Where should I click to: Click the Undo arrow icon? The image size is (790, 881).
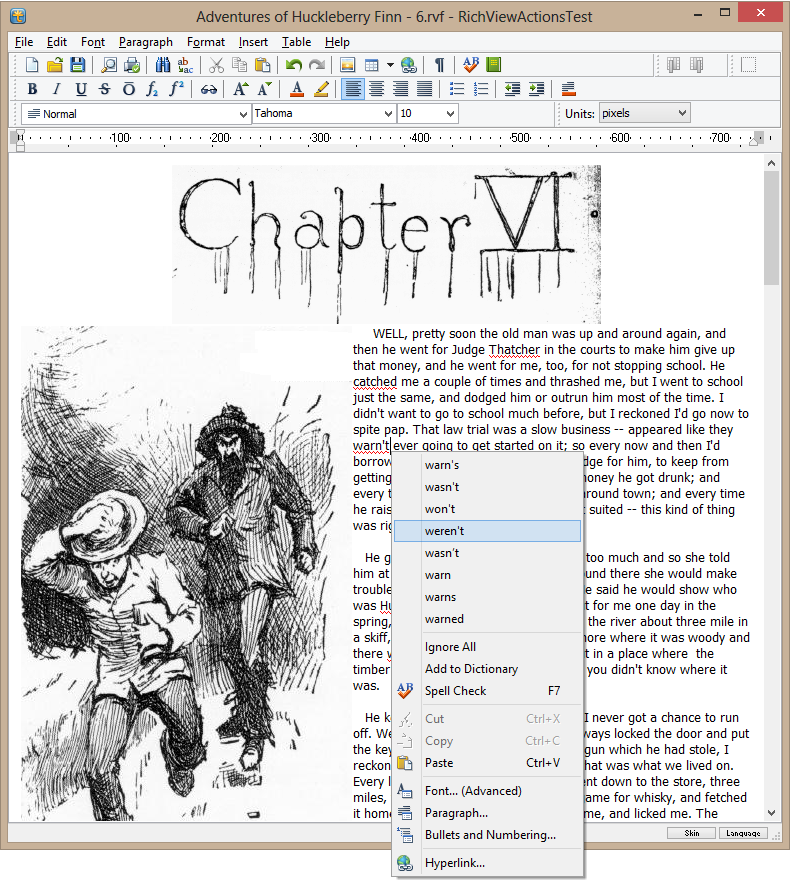pos(293,65)
